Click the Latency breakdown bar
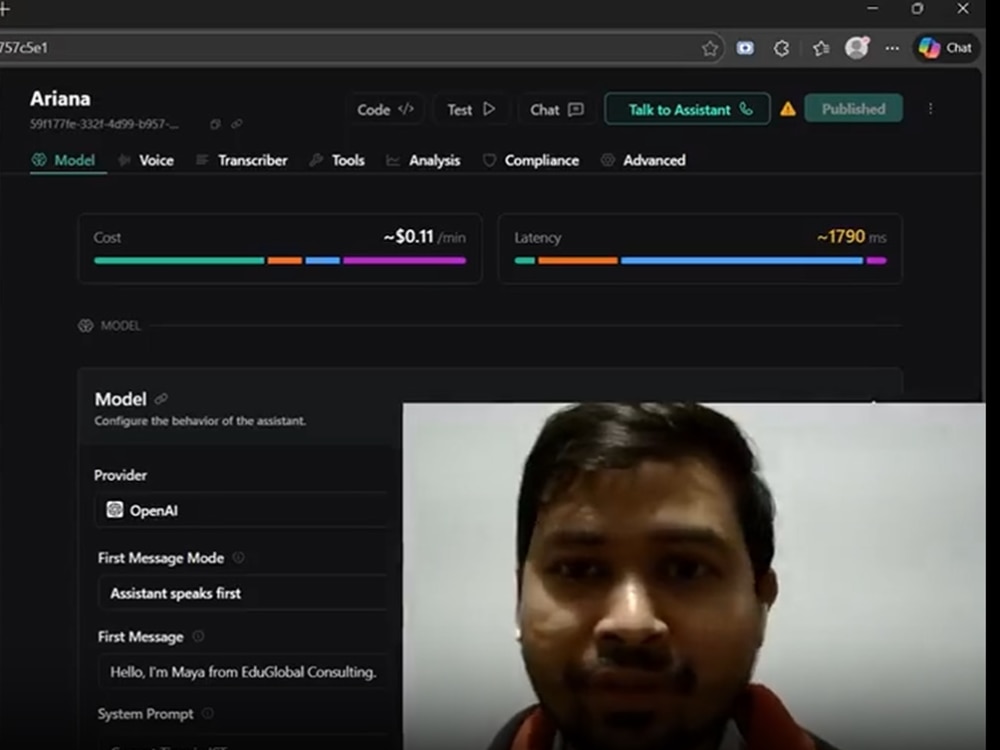This screenshot has height=750, width=1000. [700, 260]
